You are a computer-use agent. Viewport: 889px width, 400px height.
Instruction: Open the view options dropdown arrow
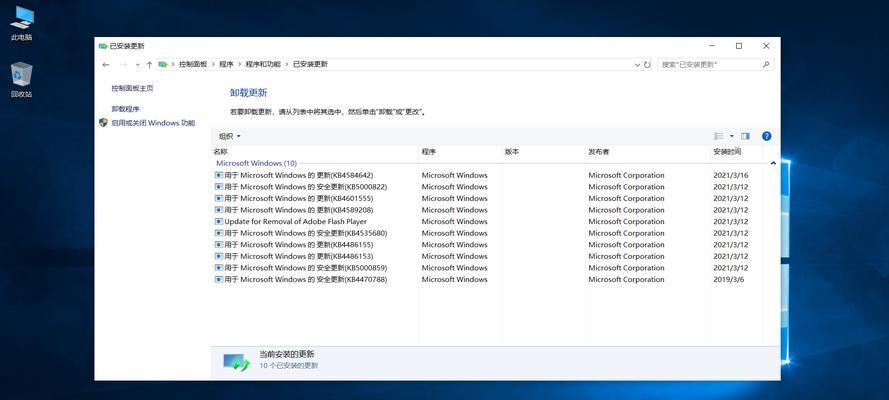click(x=731, y=137)
